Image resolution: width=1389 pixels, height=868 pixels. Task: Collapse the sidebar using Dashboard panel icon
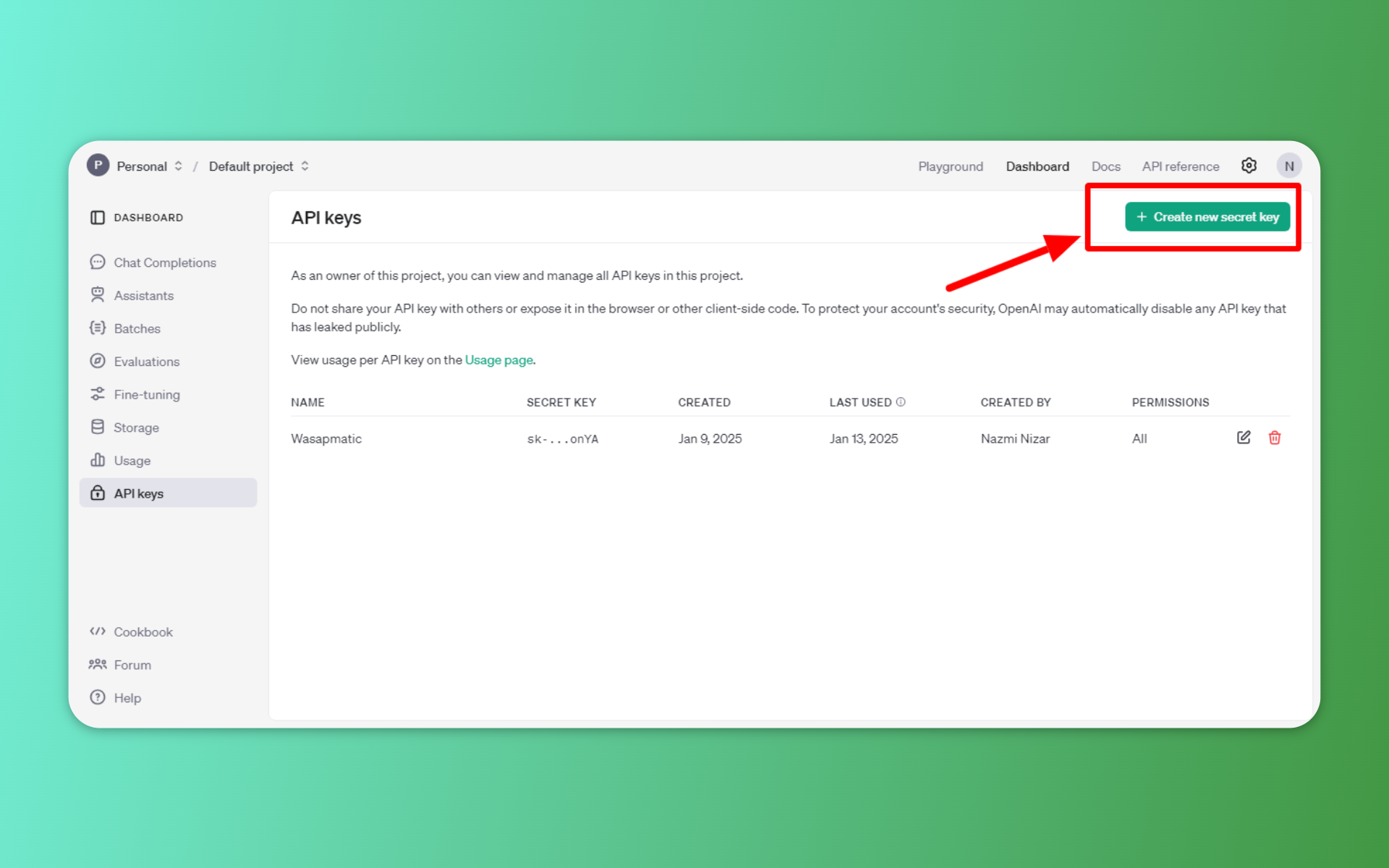98,217
